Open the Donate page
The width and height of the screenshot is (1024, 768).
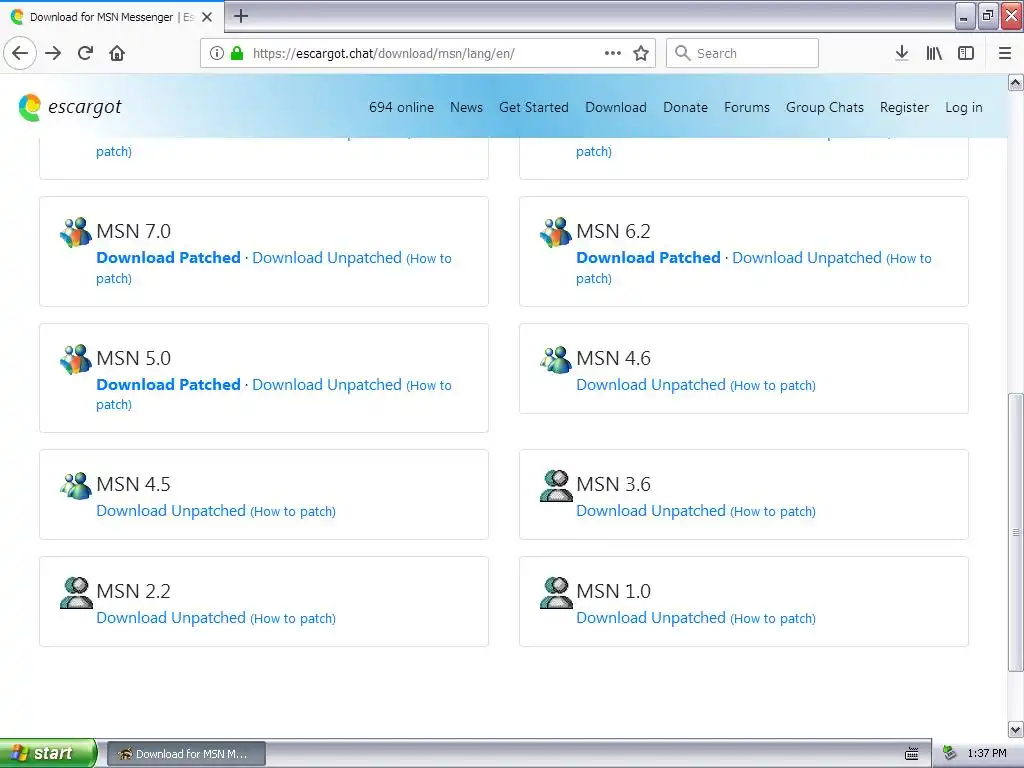pyautogui.click(x=685, y=107)
